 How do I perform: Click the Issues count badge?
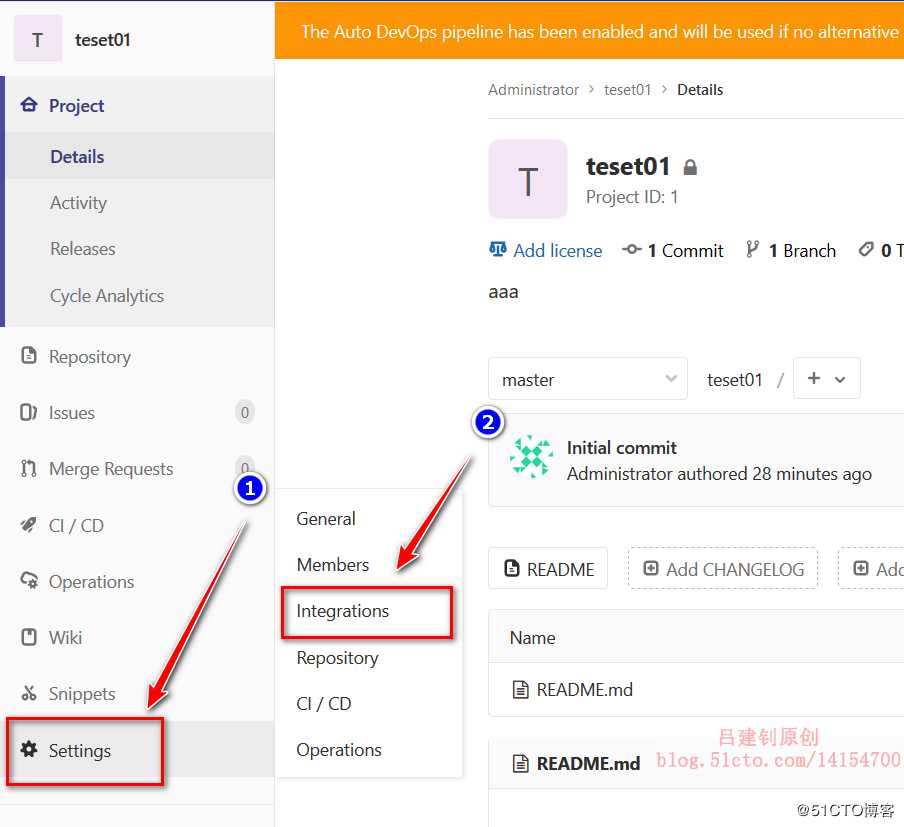point(244,412)
